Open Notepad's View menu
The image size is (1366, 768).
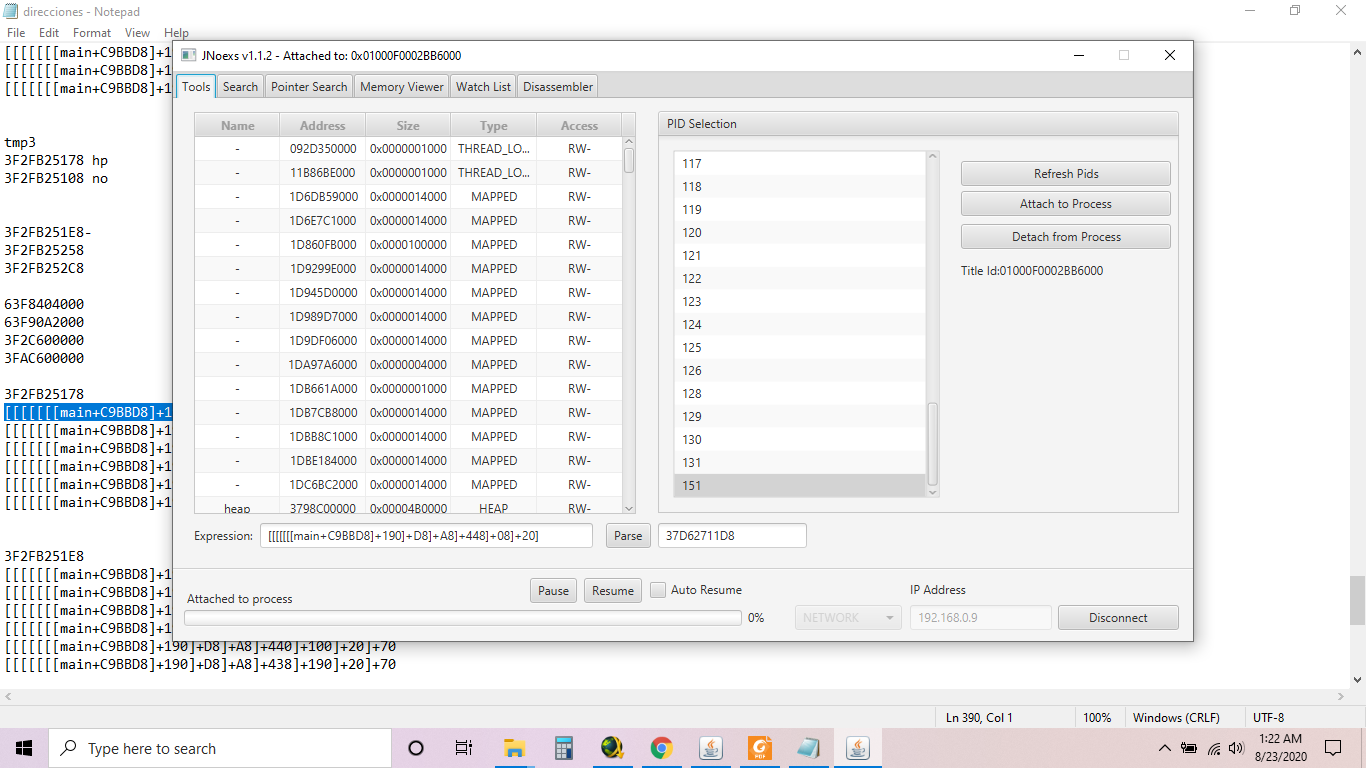tap(138, 33)
